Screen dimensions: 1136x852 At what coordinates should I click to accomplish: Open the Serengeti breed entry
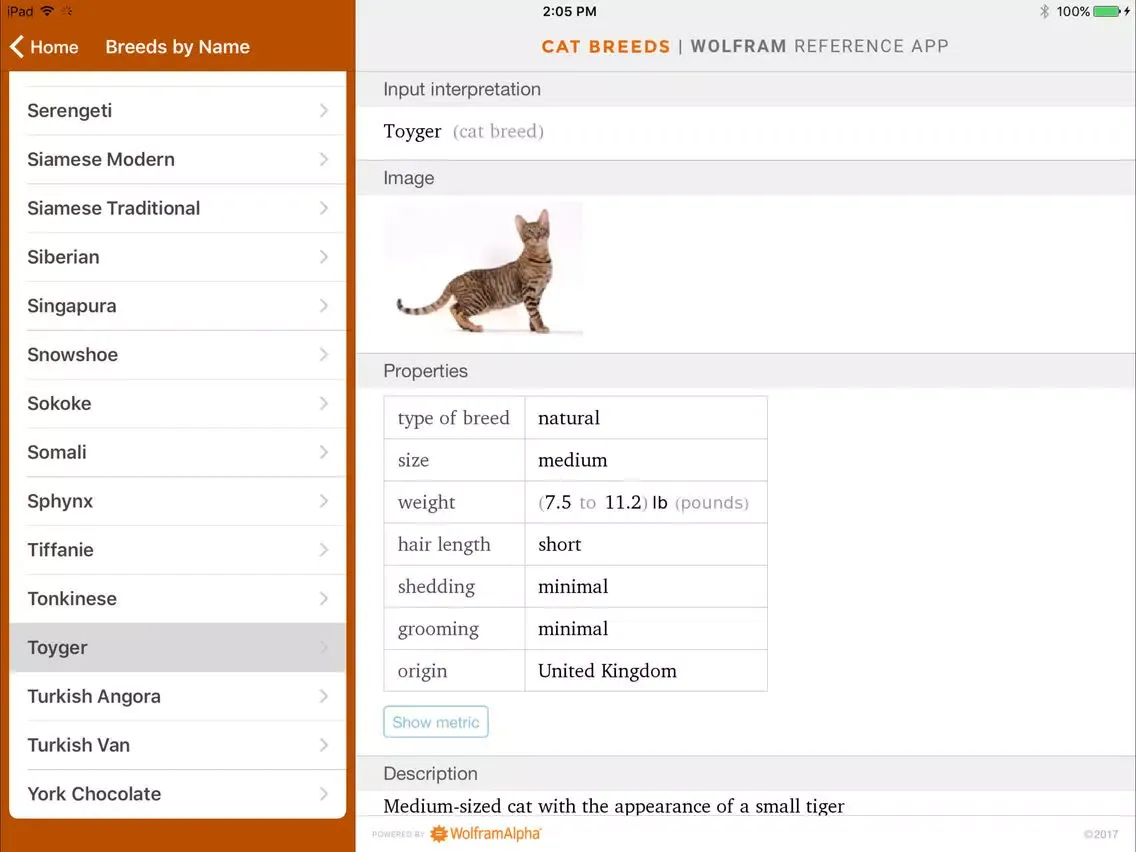[x=178, y=111]
